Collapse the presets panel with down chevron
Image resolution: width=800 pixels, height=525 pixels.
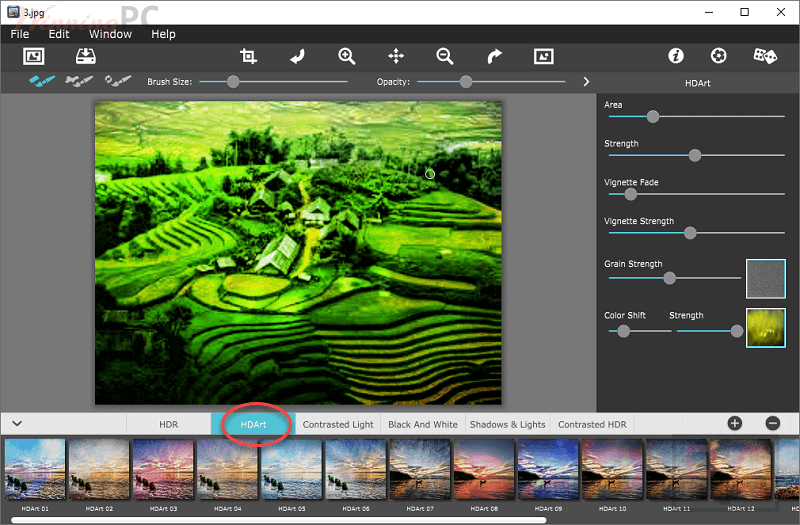[17, 423]
